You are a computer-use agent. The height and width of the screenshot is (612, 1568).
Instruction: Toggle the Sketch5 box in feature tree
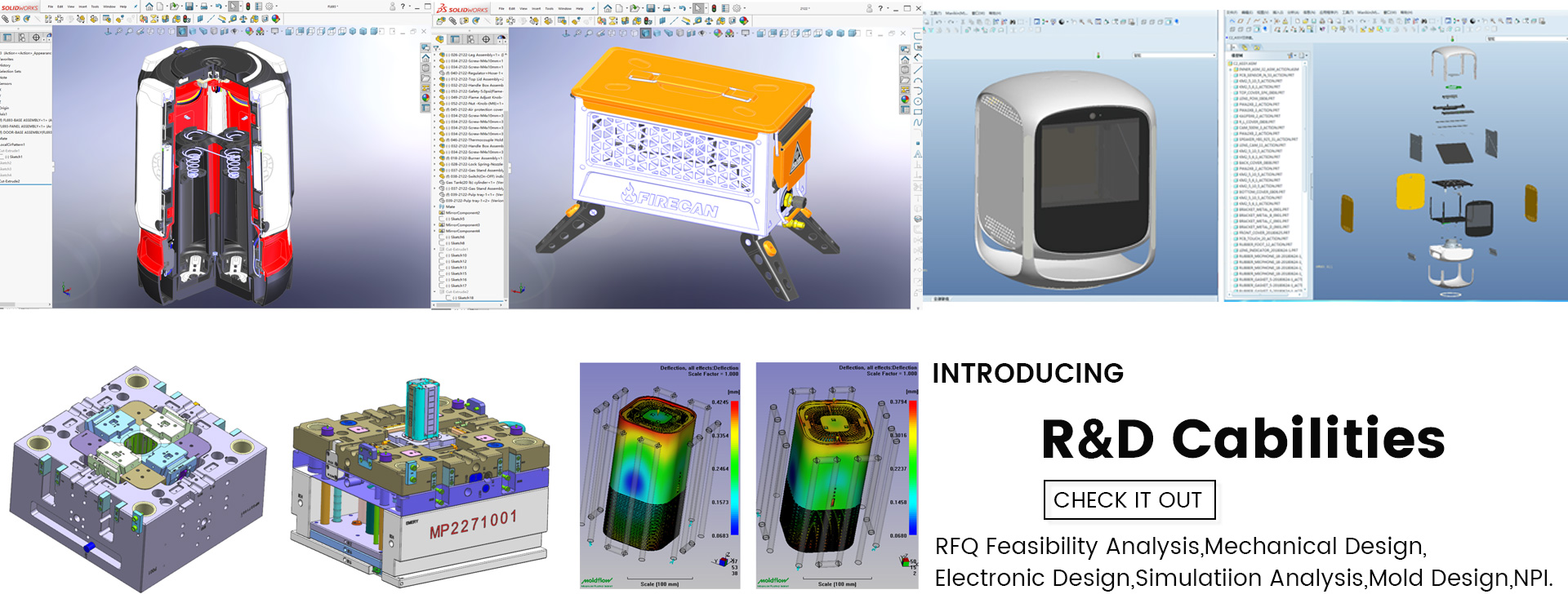[443, 219]
